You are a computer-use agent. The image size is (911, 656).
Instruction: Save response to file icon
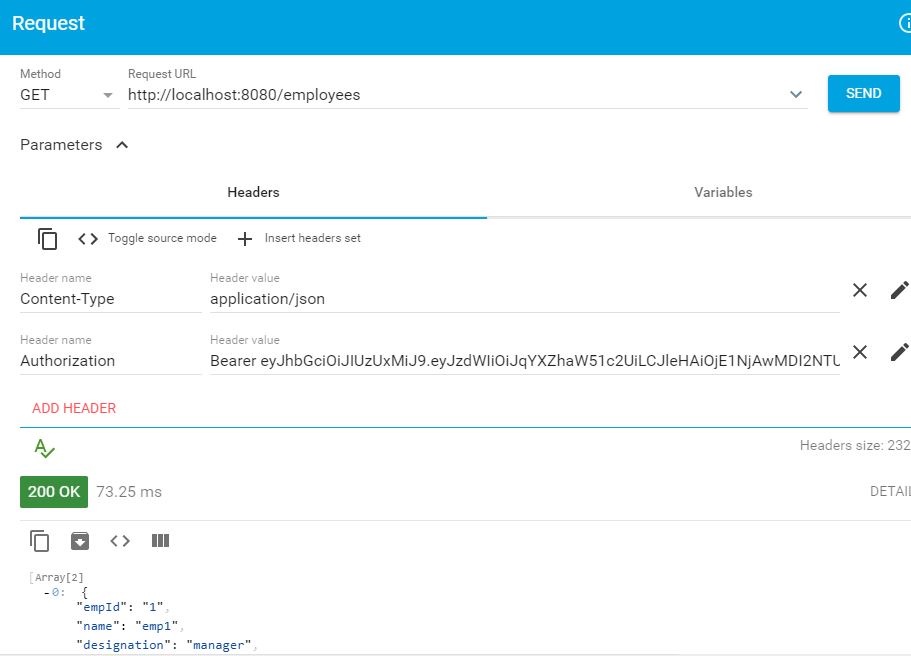80,541
